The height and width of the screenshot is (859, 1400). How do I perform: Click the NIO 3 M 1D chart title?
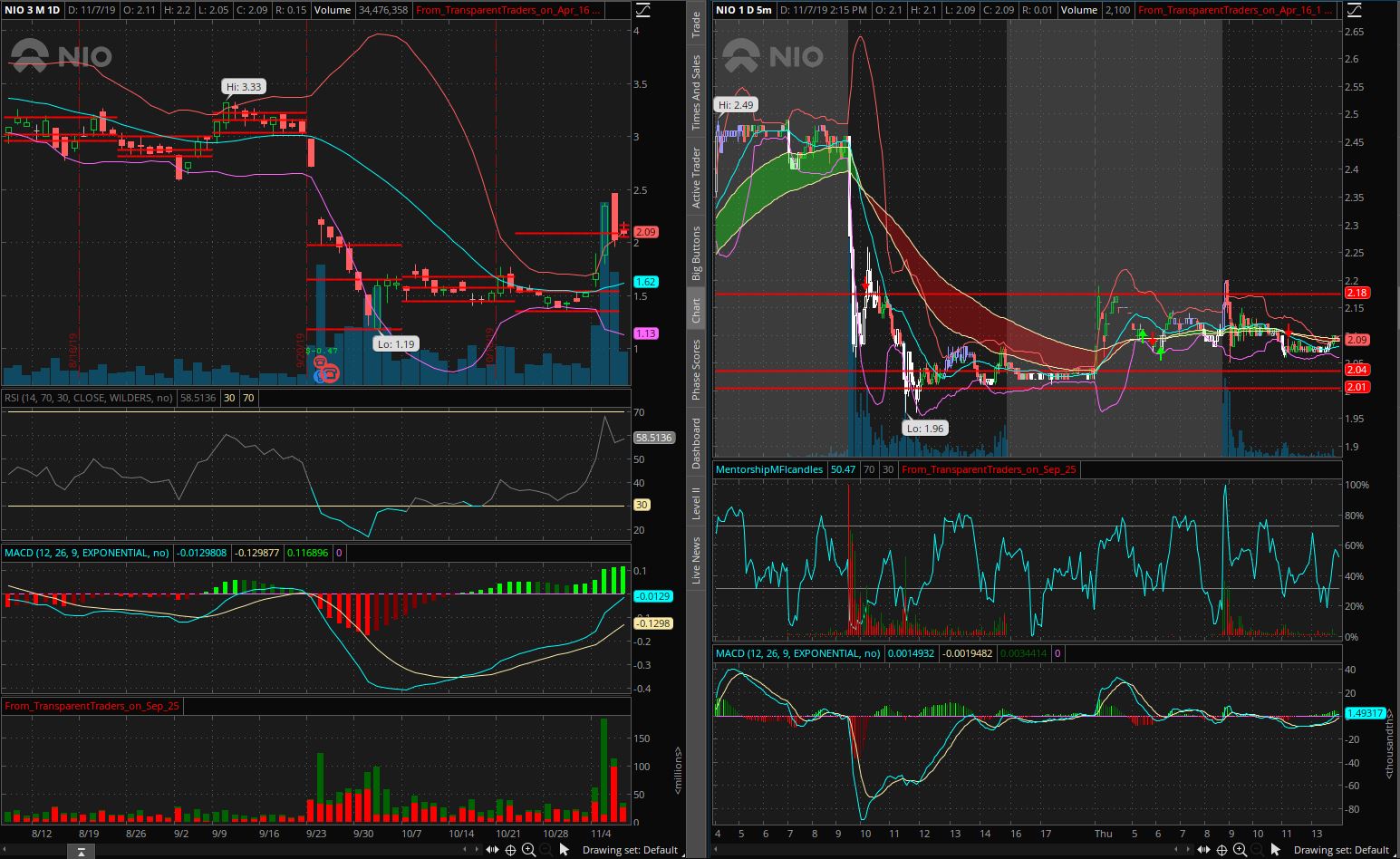tap(33, 10)
